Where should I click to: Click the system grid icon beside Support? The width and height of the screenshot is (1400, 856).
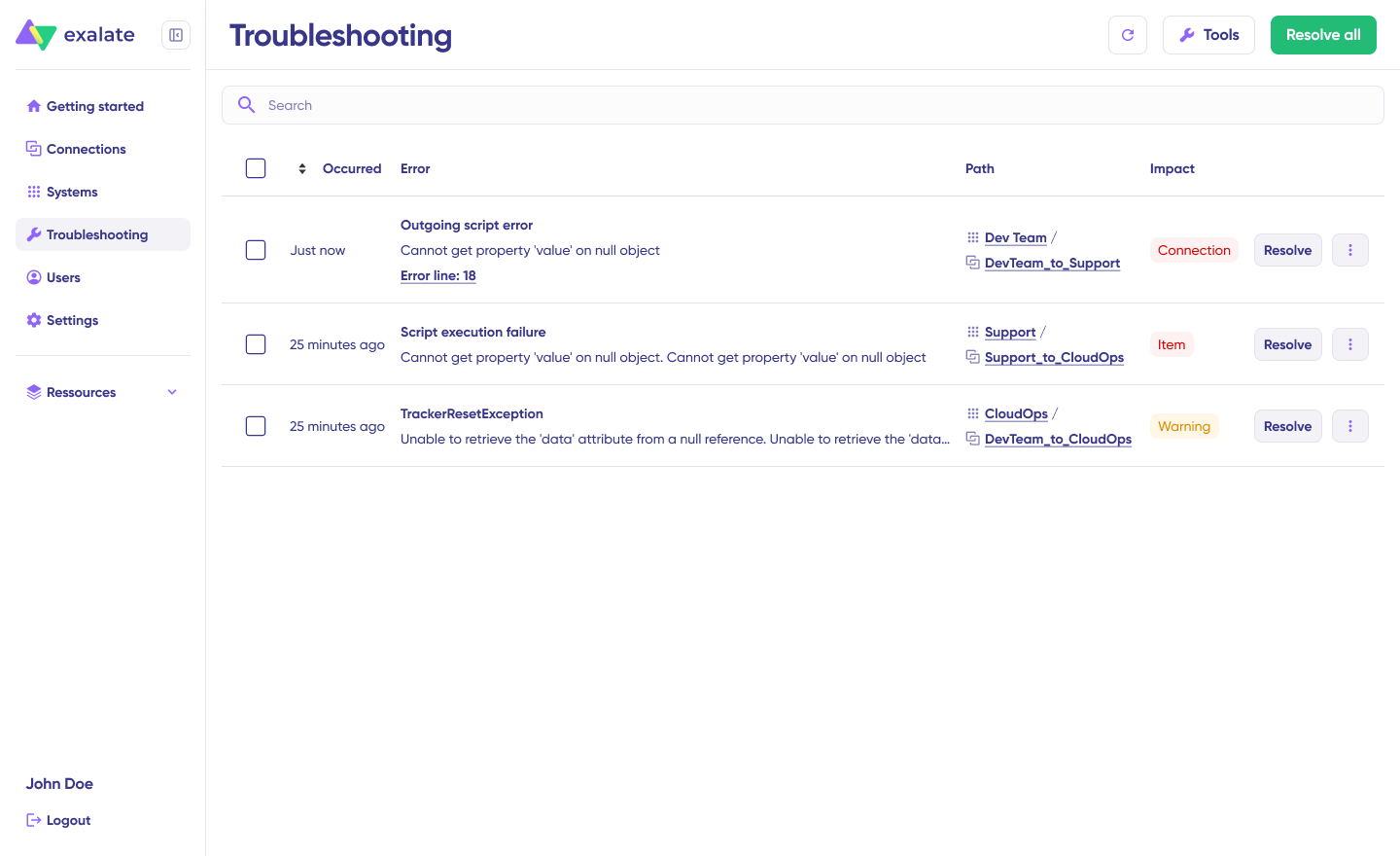(972, 332)
